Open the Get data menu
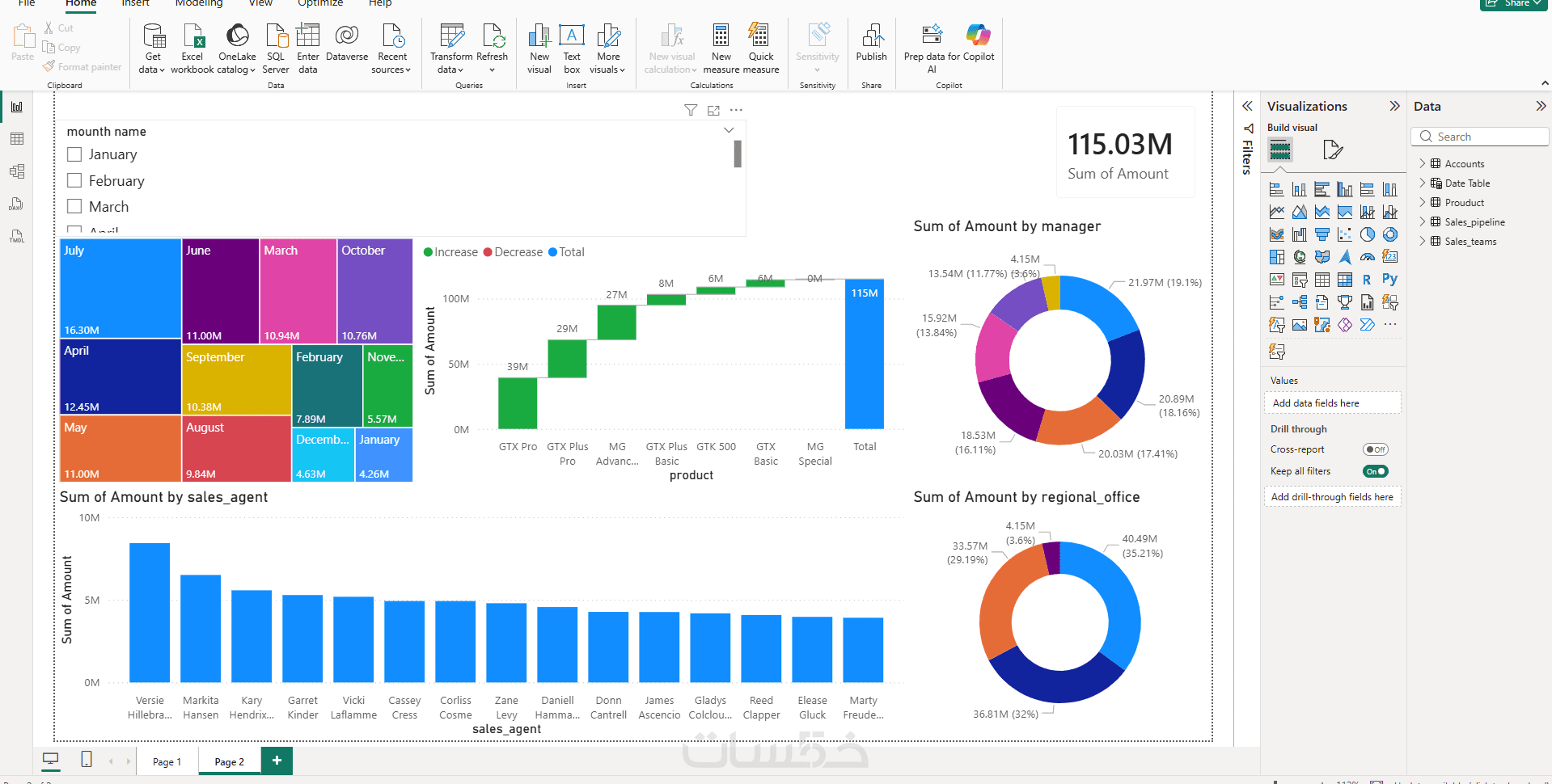The height and width of the screenshot is (784, 1552). point(152,48)
